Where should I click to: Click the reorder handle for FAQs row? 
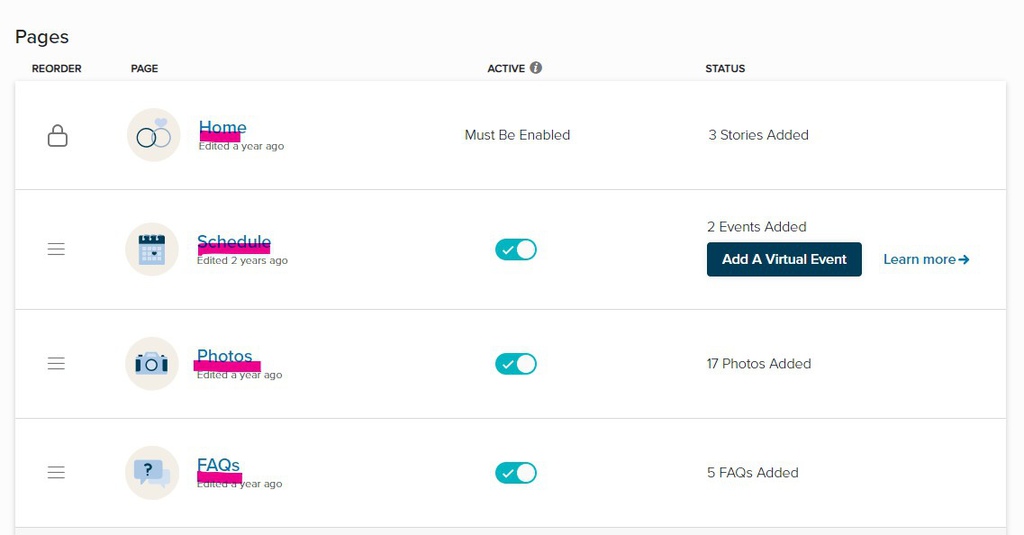pyautogui.click(x=56, y=472)
